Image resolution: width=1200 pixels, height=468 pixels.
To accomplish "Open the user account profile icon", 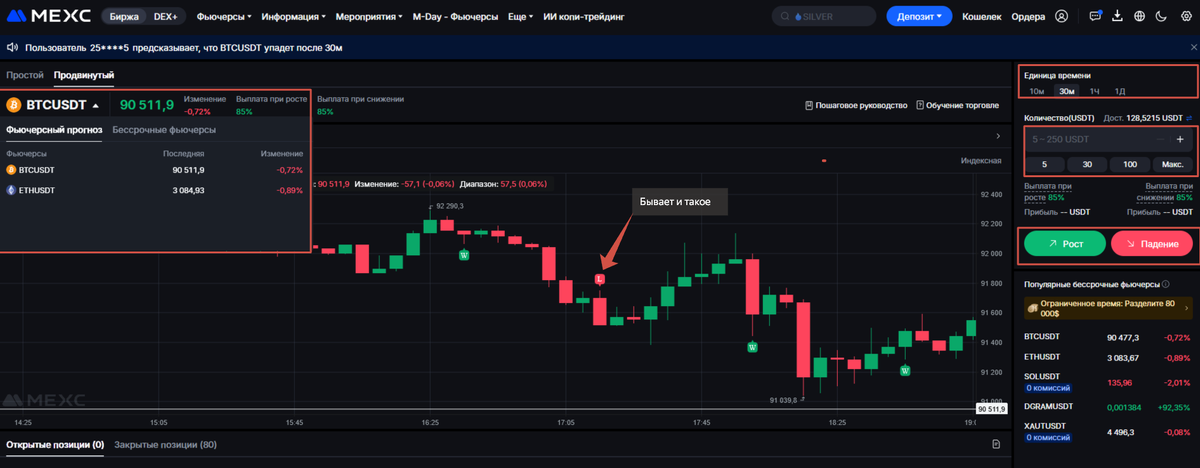I will (1061, 16).
